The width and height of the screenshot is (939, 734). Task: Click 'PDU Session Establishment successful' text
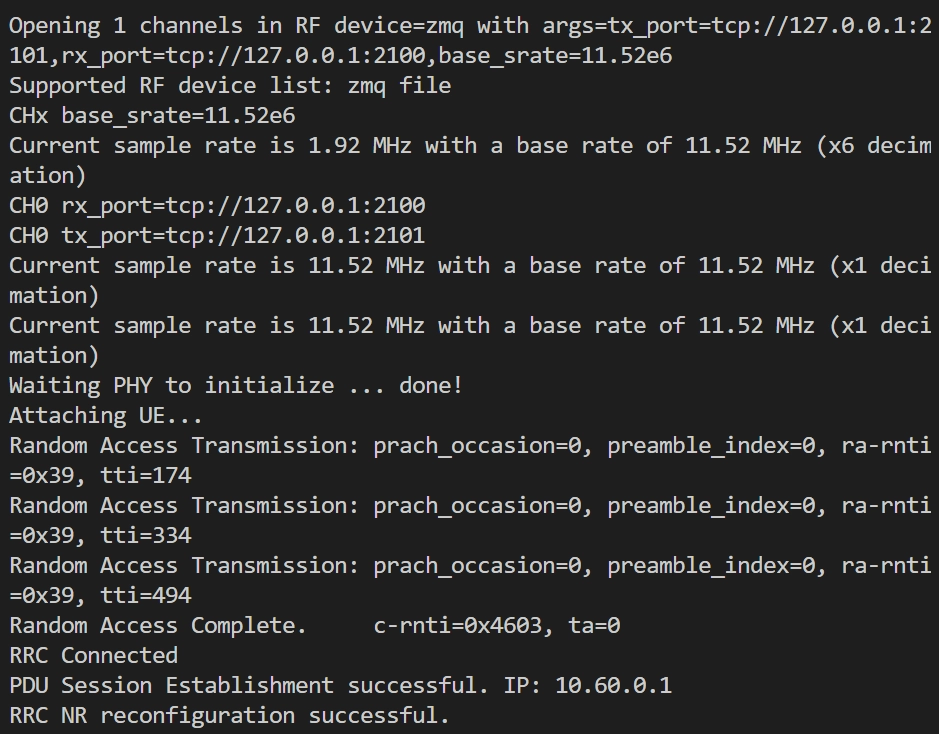(245, 685)
